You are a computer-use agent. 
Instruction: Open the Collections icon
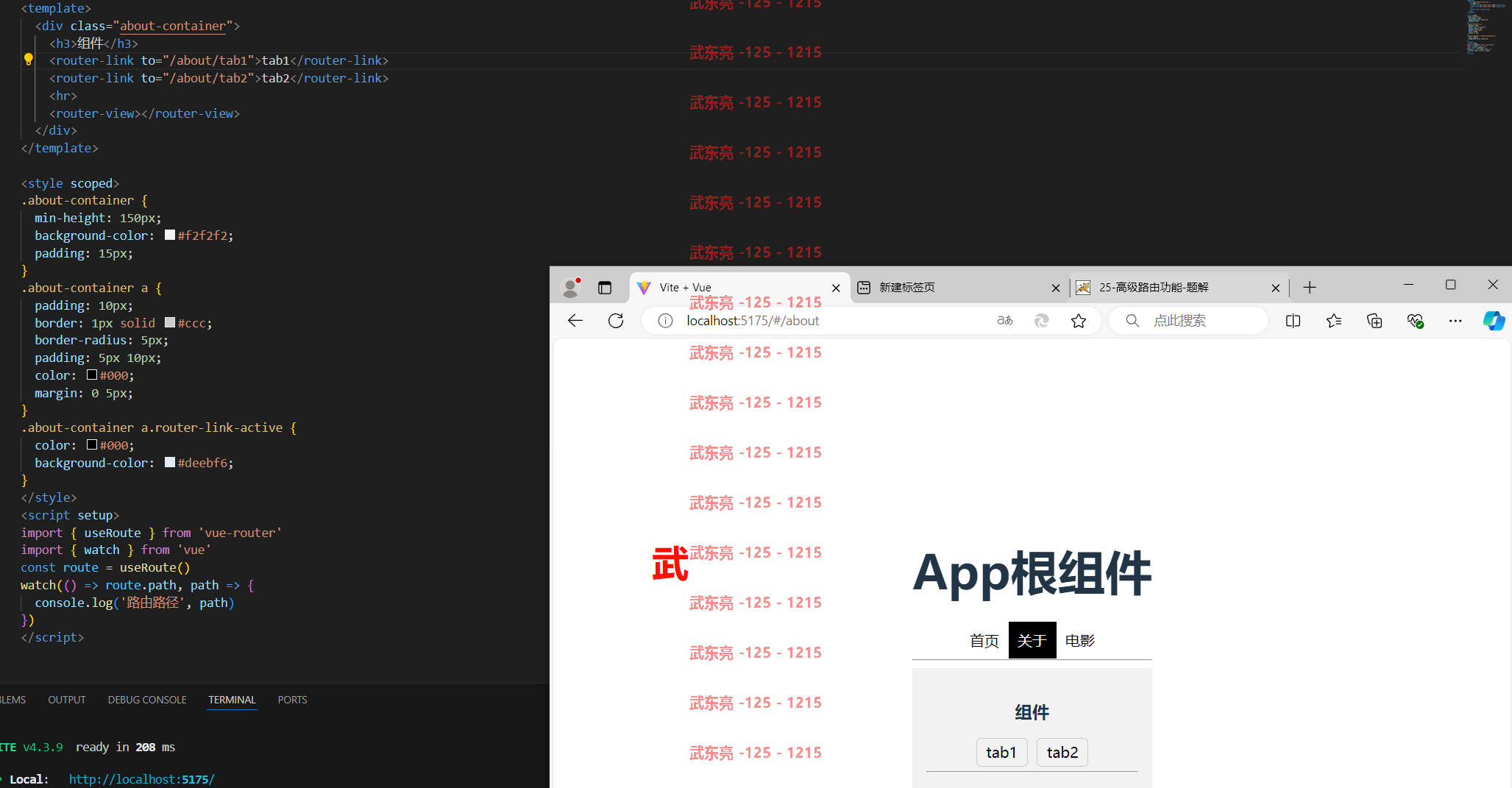[x=1374, y=321]
